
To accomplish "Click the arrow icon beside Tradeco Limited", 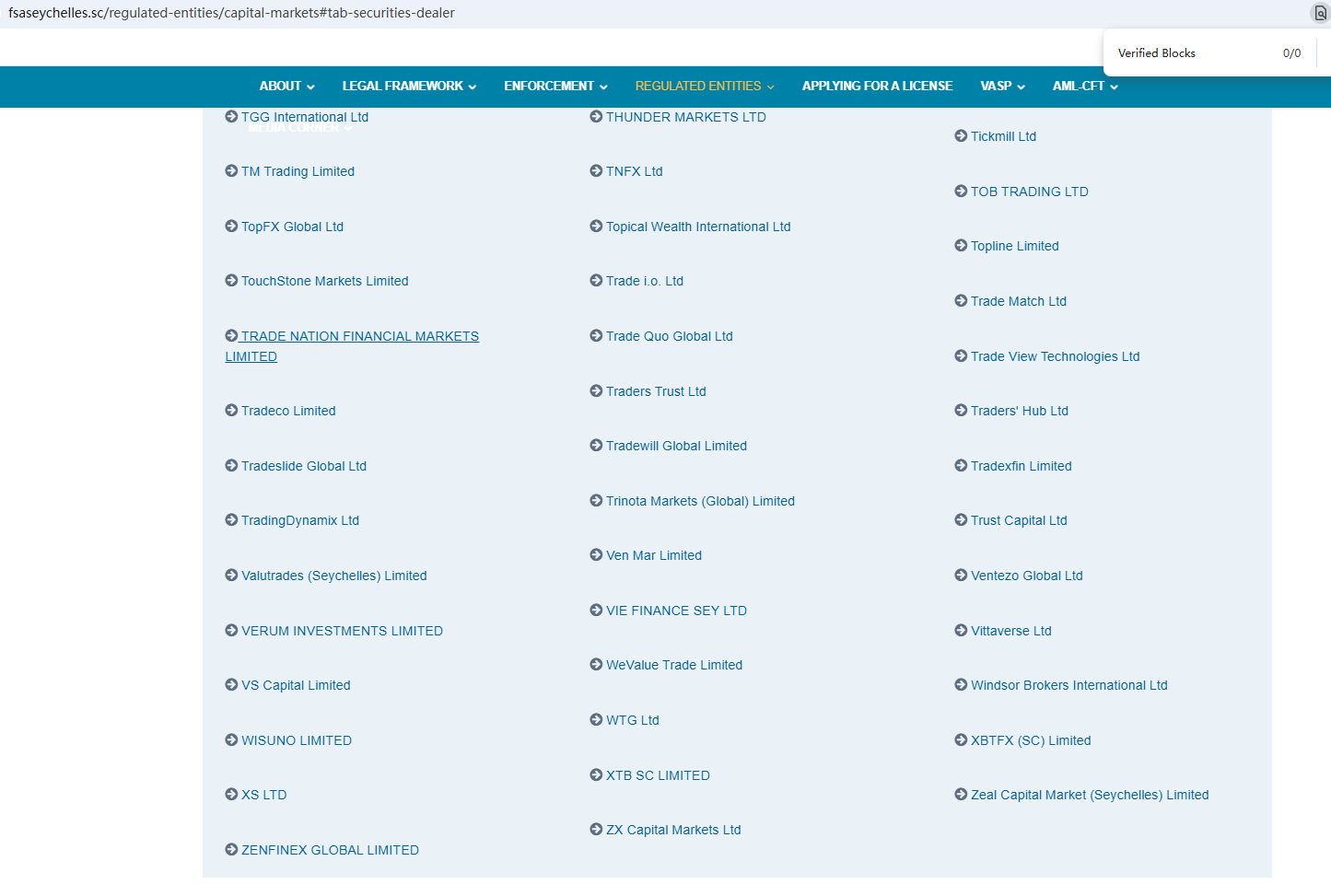I will [231, 410].
